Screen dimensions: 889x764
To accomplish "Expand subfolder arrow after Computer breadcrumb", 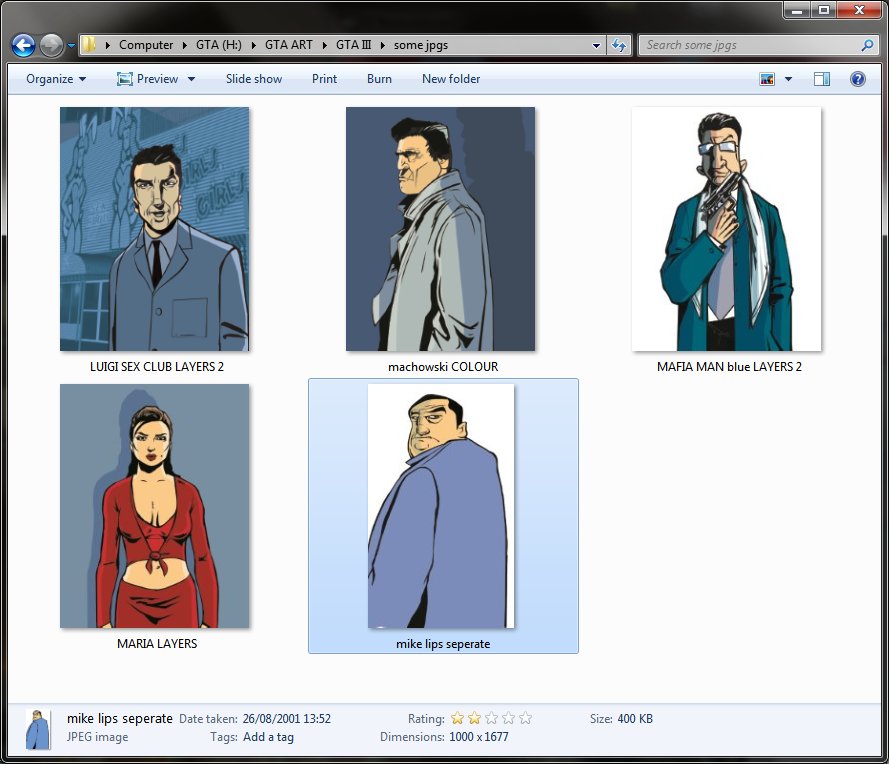I will [x=185, y=45].
